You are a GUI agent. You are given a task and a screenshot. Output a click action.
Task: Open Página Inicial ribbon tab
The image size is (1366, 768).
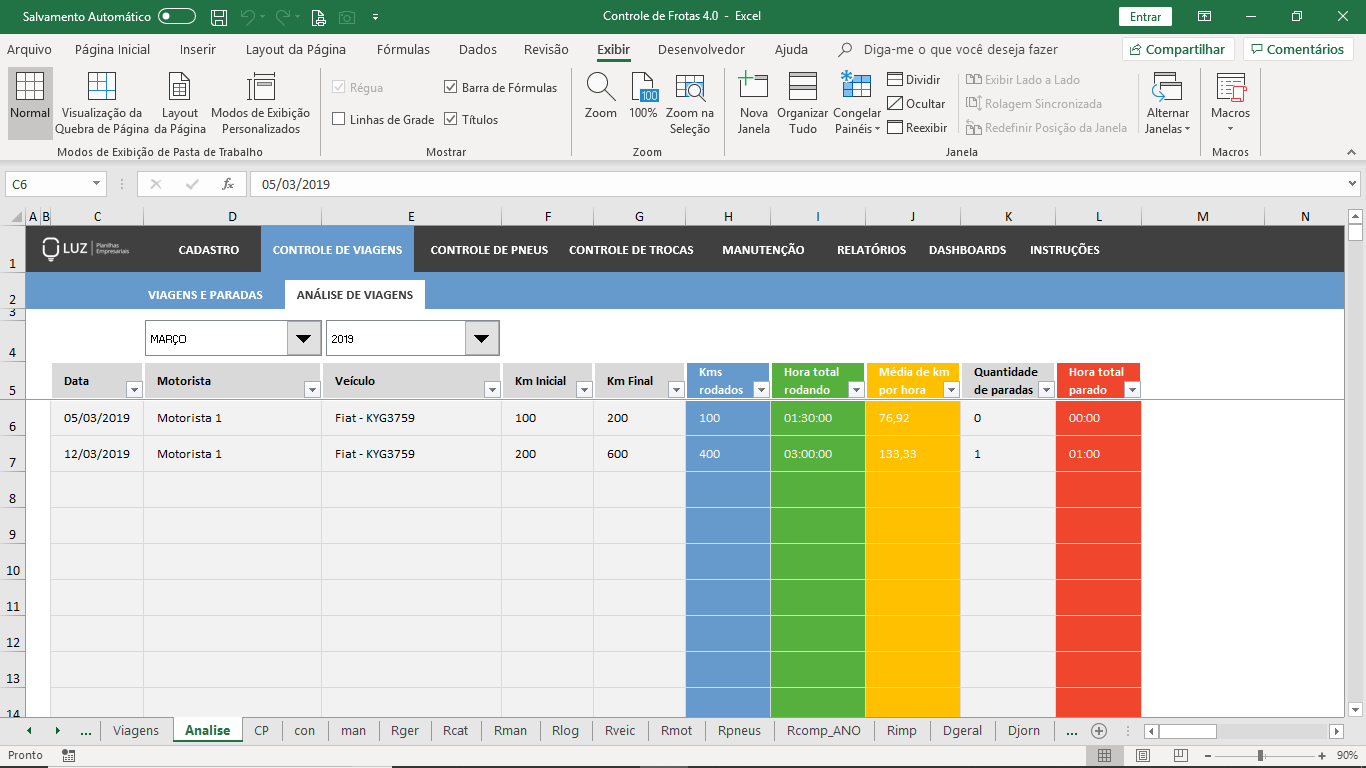(112, 49)
